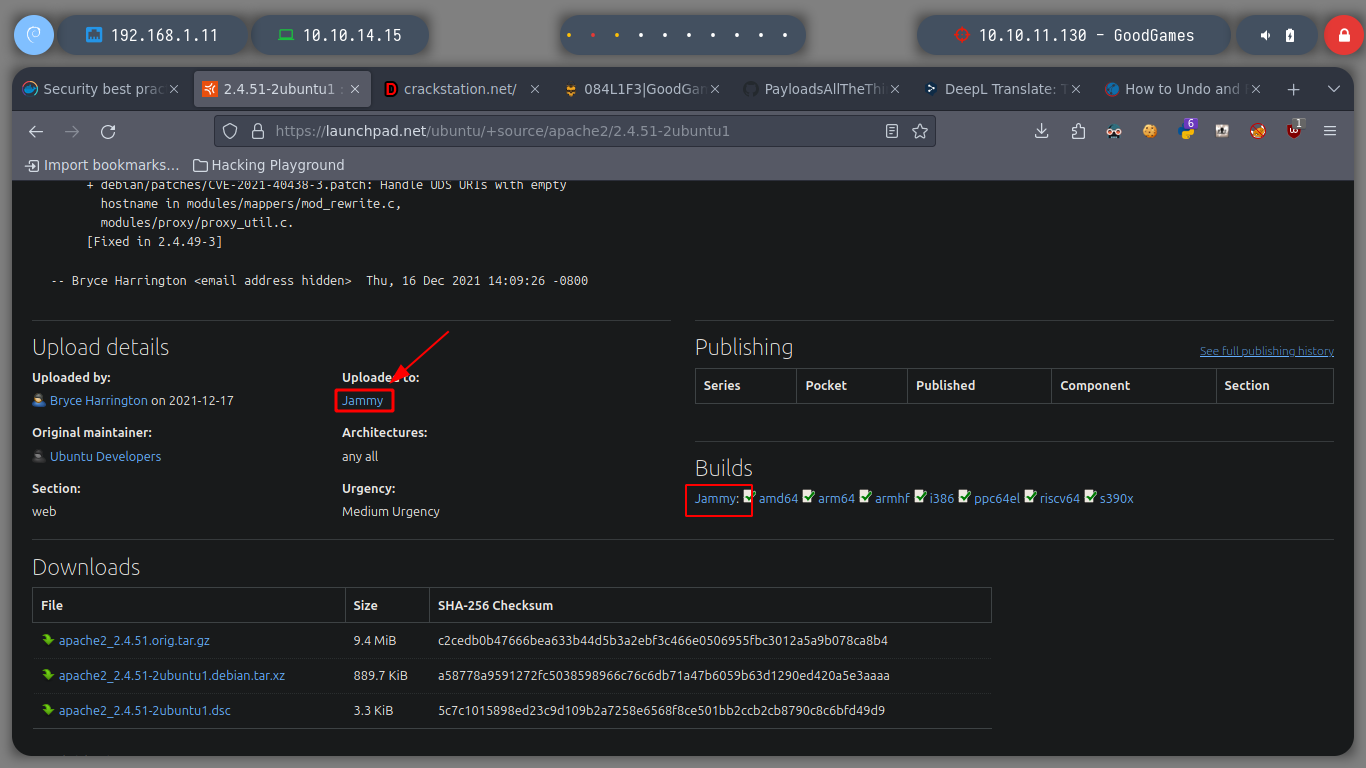Close the crackstation.net tab
The height and width of the screenshot is (768, 1366).
pyautogui.click(x=535, y=89)
